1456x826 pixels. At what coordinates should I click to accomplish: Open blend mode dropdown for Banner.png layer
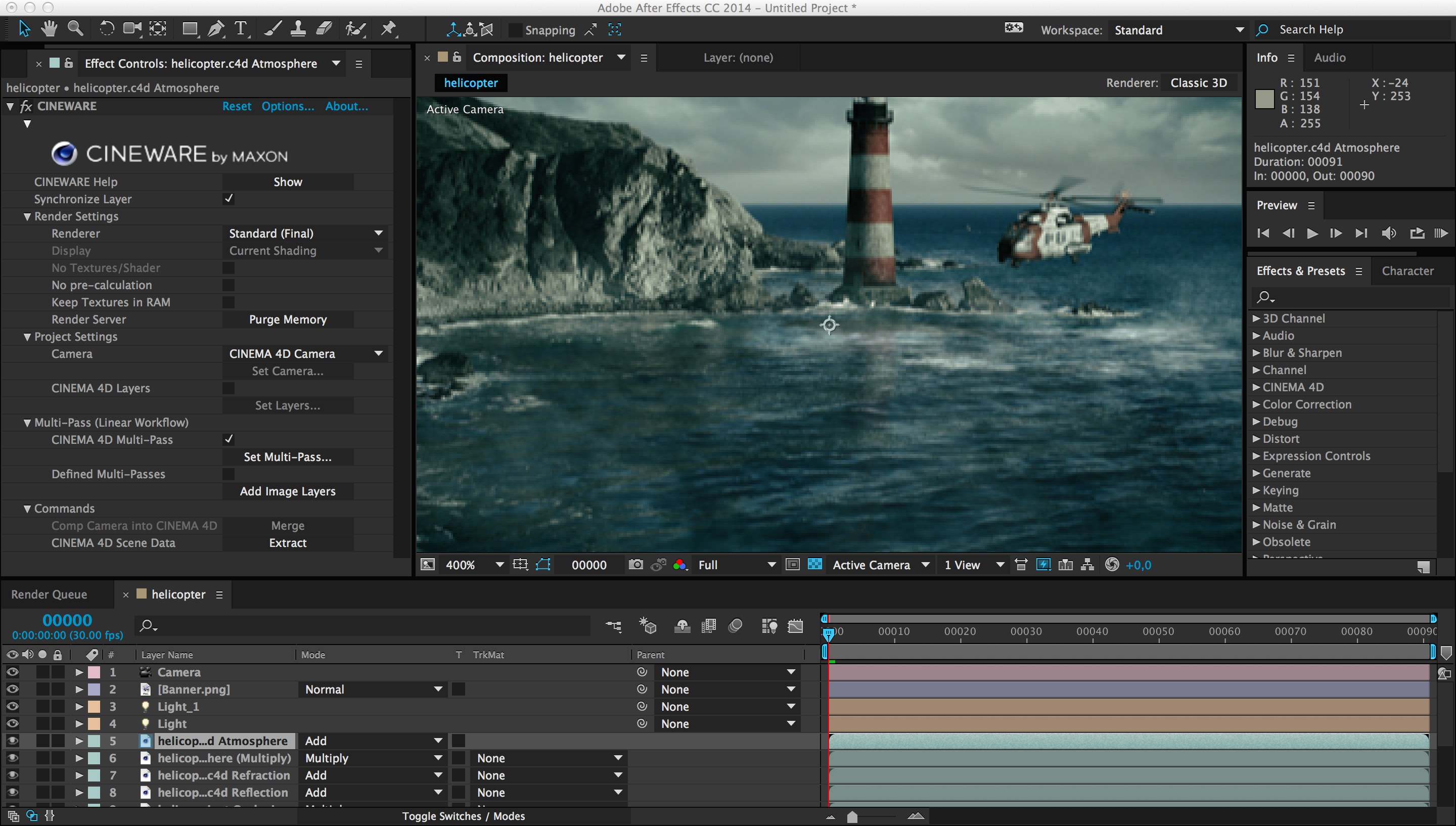(x=373, y=690)
